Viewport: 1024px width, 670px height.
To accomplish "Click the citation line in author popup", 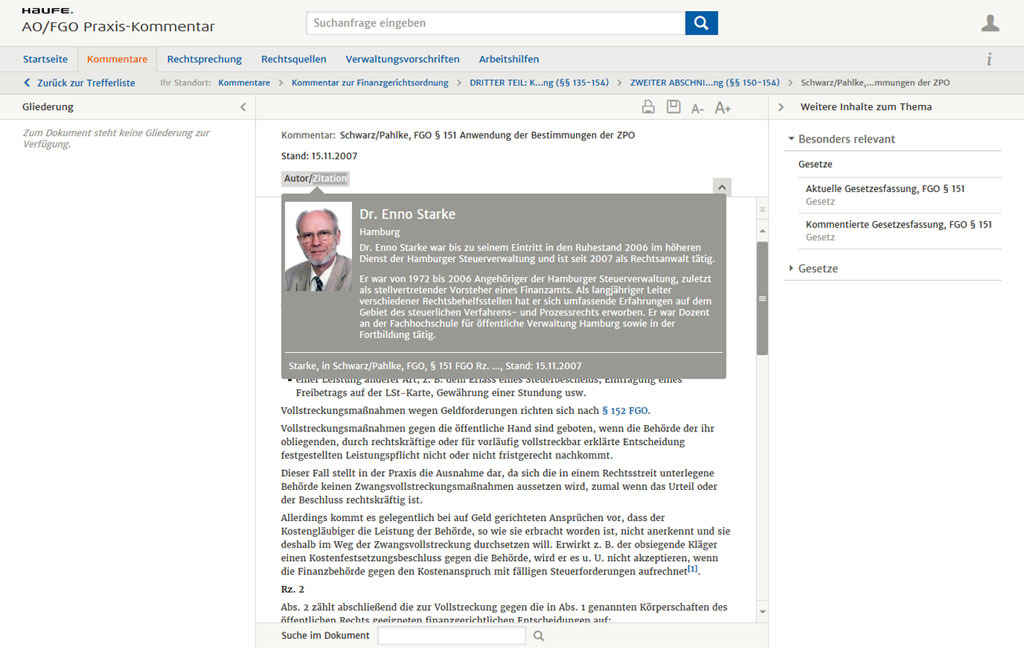I will pos(435,366).
